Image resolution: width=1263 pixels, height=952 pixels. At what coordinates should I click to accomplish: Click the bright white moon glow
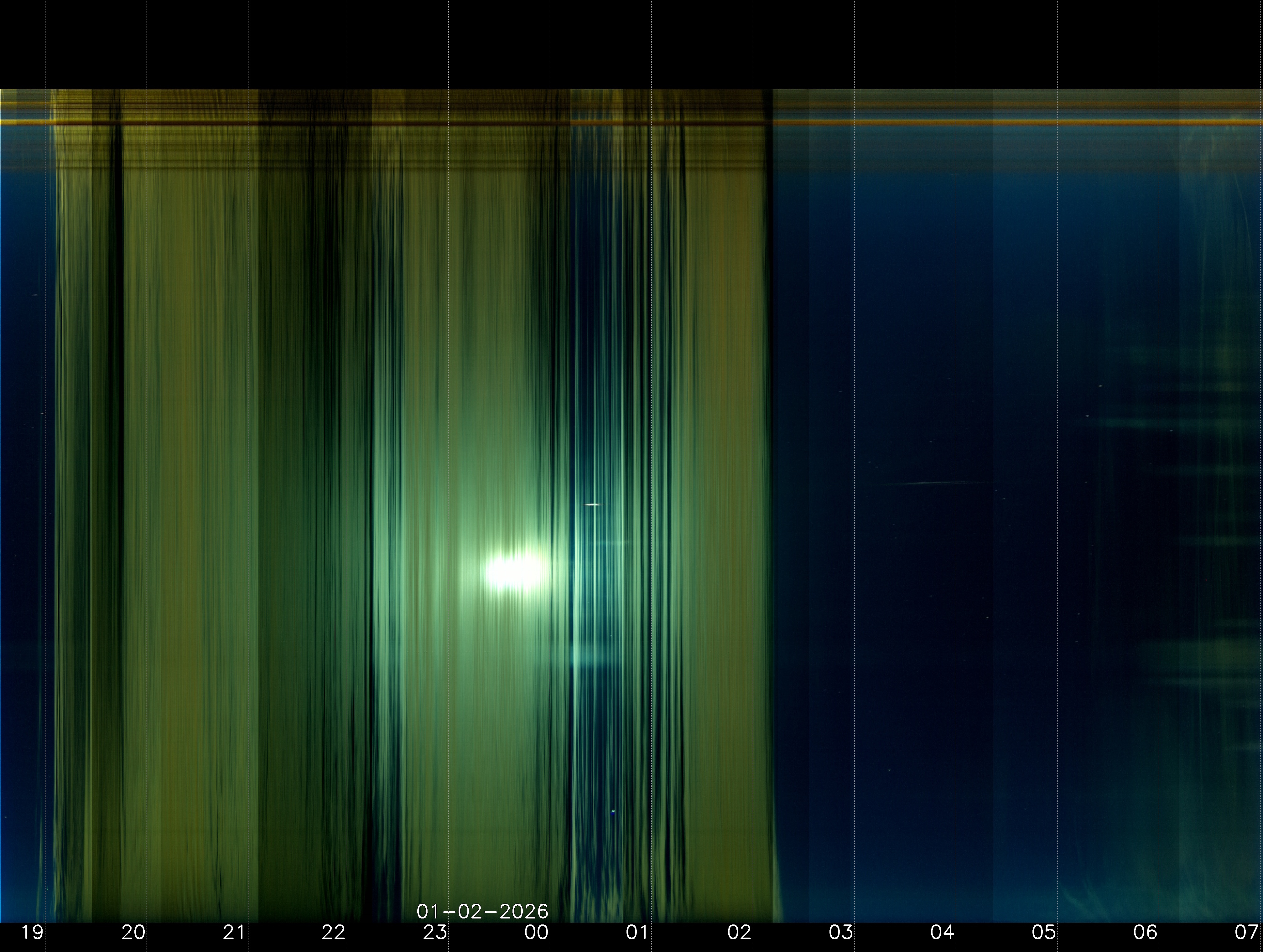[514, 571]
